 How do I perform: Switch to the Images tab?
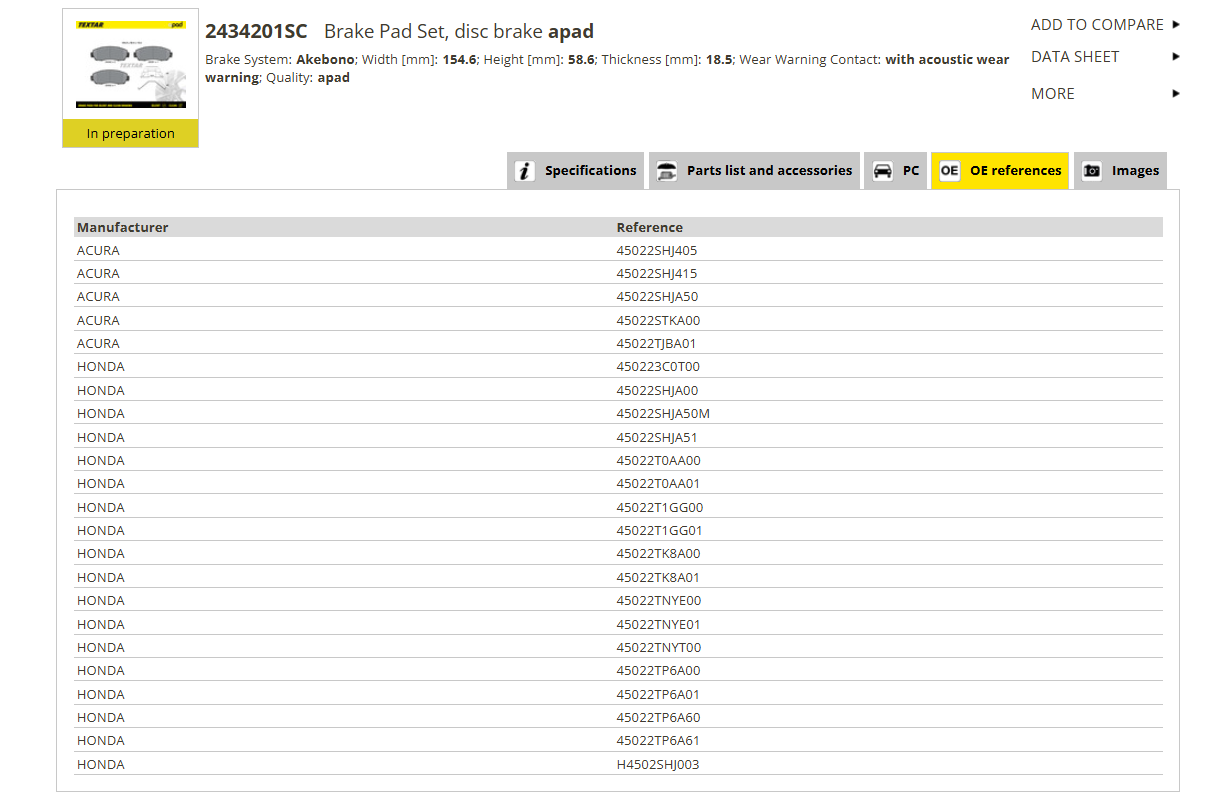[1120, 171]
